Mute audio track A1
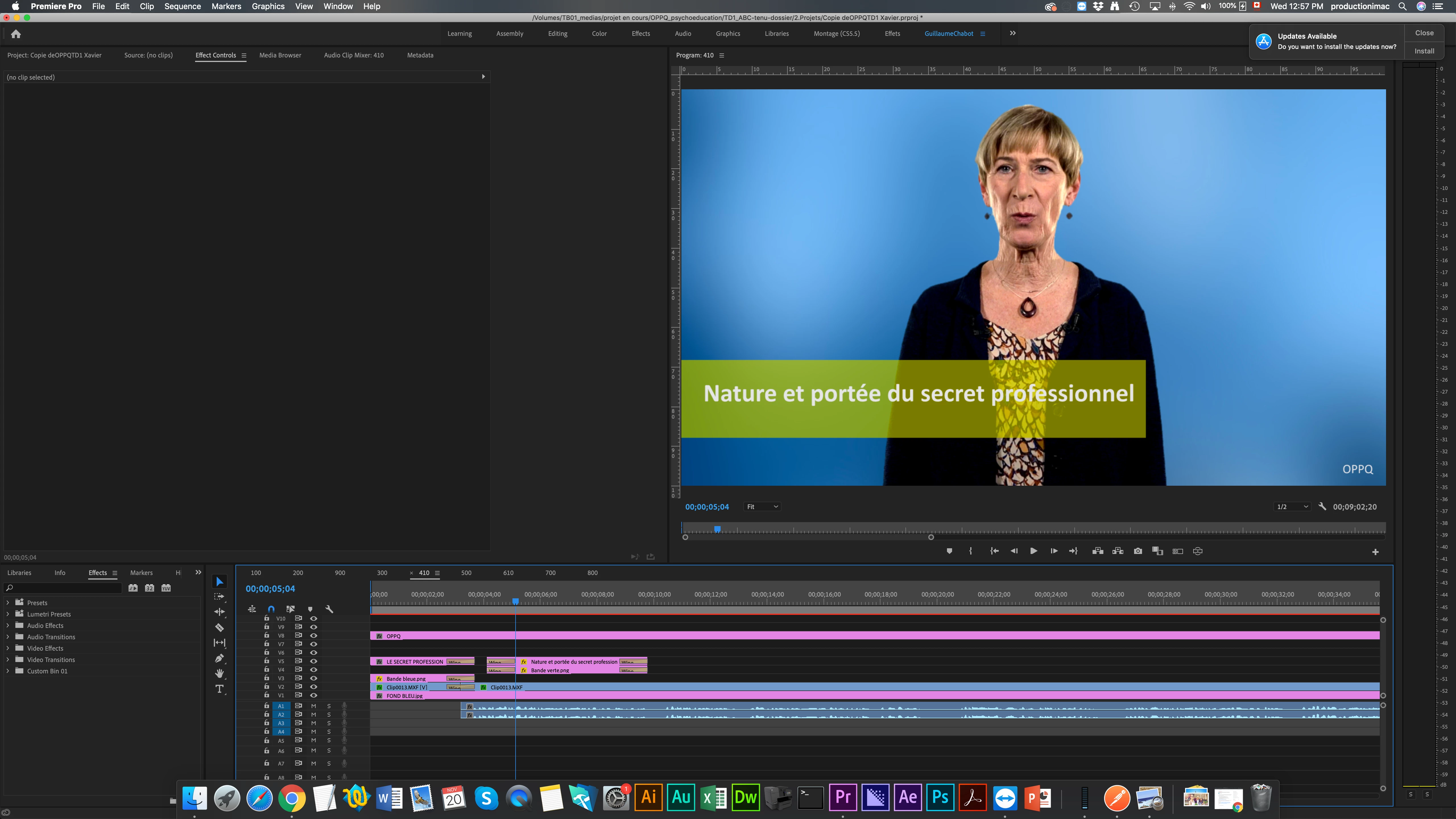 point(314,706)
